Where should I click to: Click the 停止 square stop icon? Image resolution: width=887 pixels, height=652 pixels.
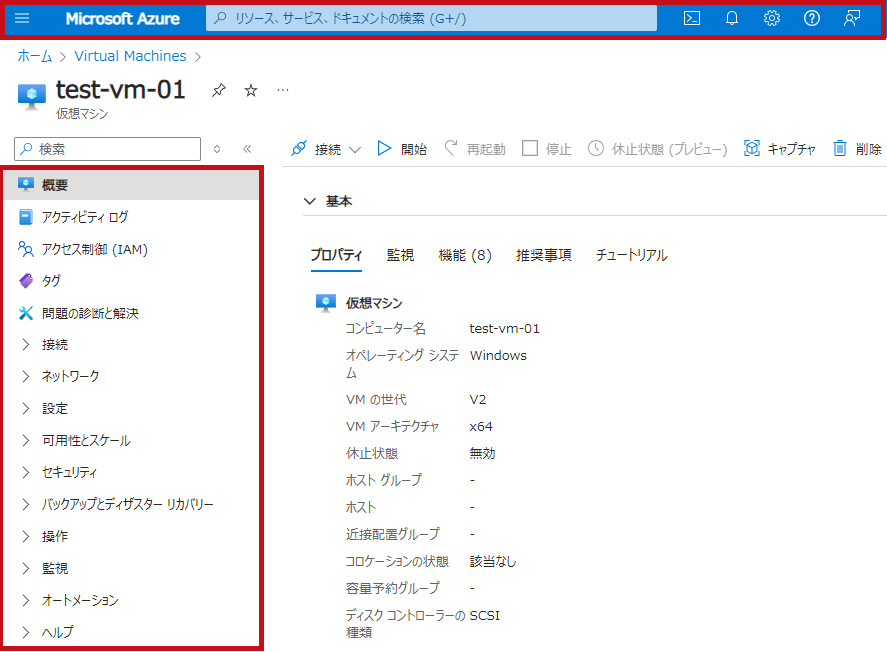tap(529, 148)
